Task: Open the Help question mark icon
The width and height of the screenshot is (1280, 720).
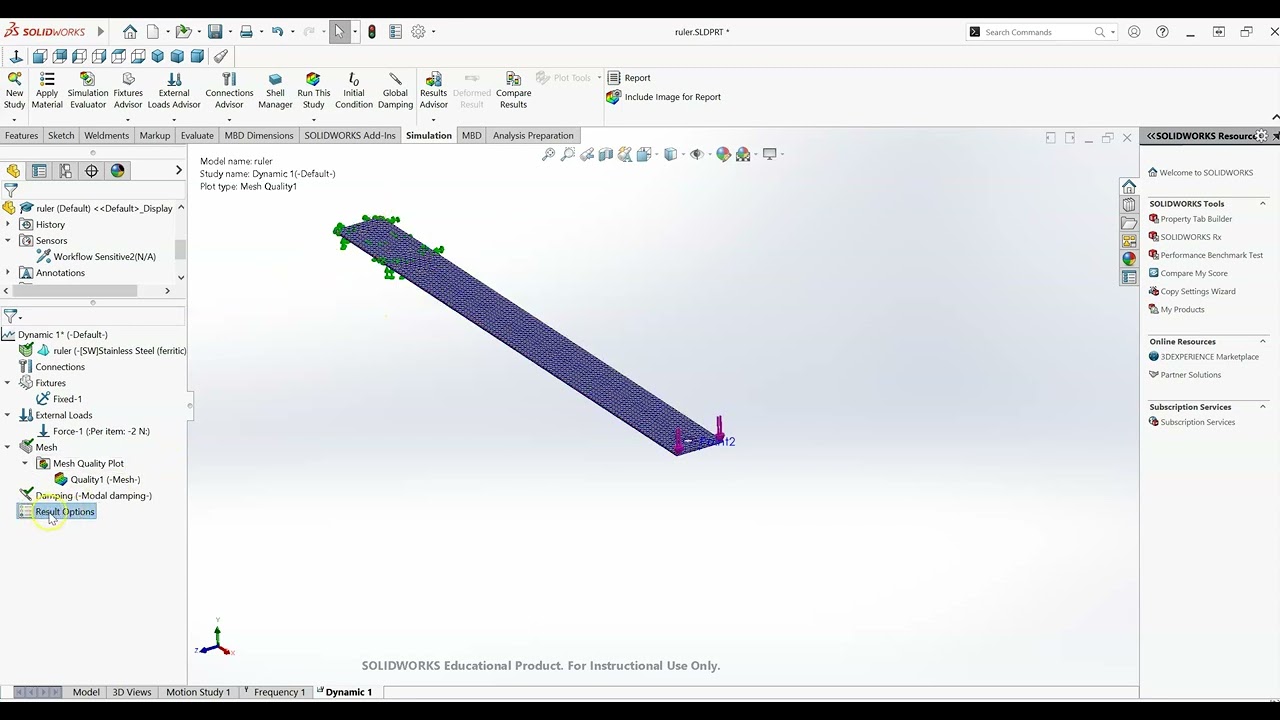Action: (1162, 32)
